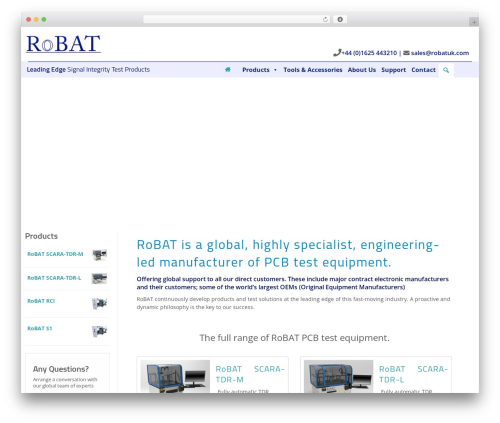Click the SCARA-TDR-M sidebar thumbnail
Image resolution: width=500 pixels, height=423 pixels.
(100, 255)
